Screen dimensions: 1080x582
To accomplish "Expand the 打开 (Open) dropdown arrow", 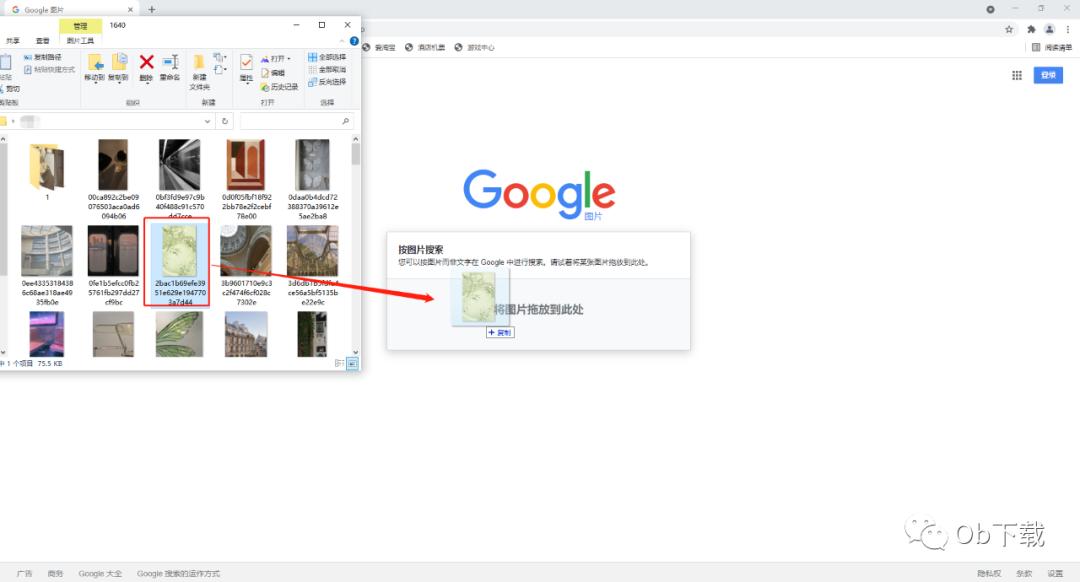I will coord(288,58).
